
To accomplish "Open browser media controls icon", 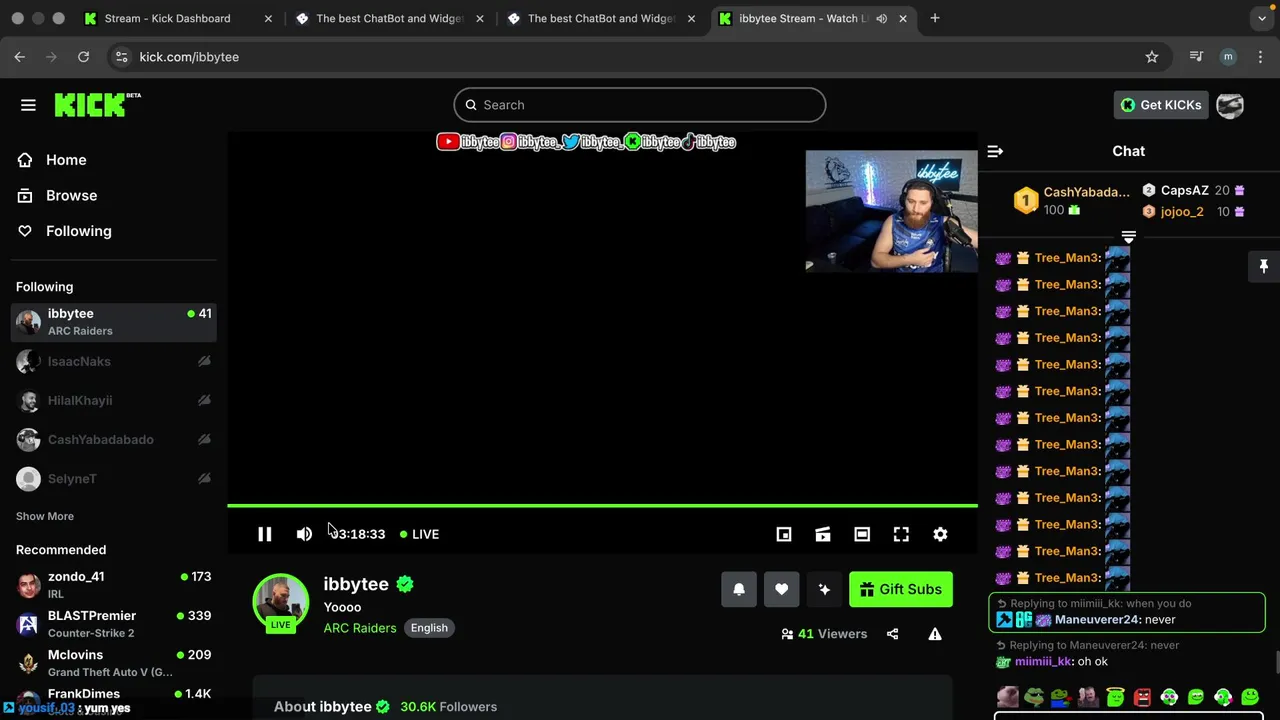I will [x=1196, y=57].
